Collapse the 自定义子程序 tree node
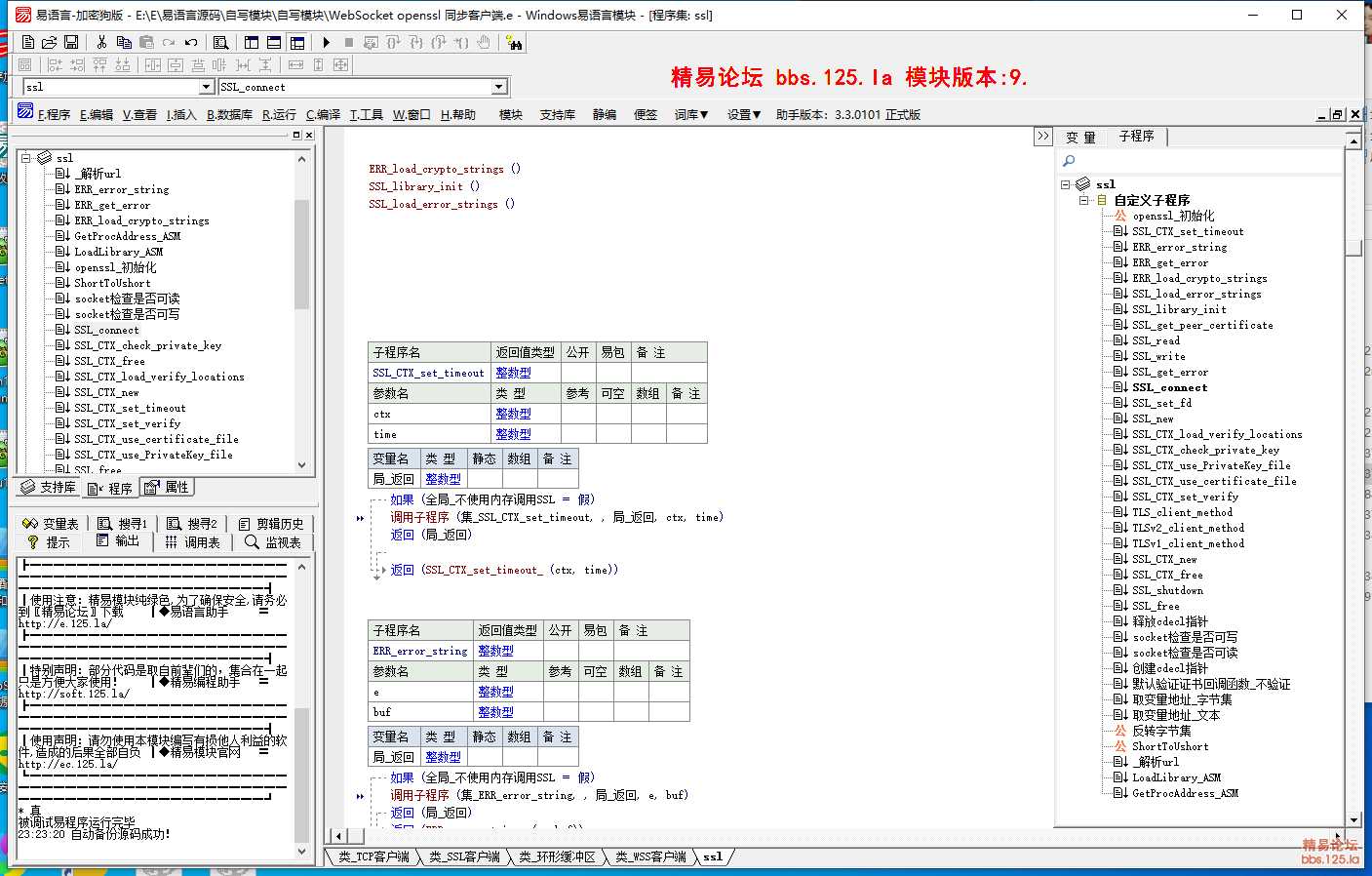The height and width of the screenshot is (876, 1372). click(x=1083, y=200)
